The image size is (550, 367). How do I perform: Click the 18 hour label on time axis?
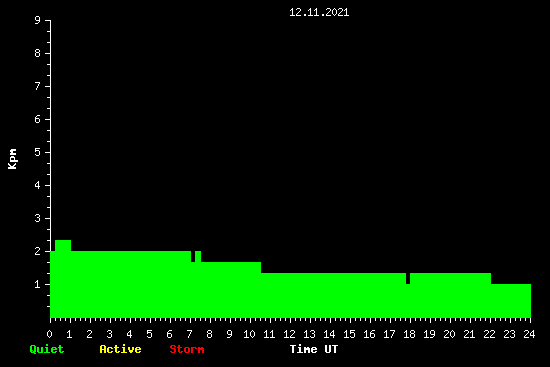[409, 334]
